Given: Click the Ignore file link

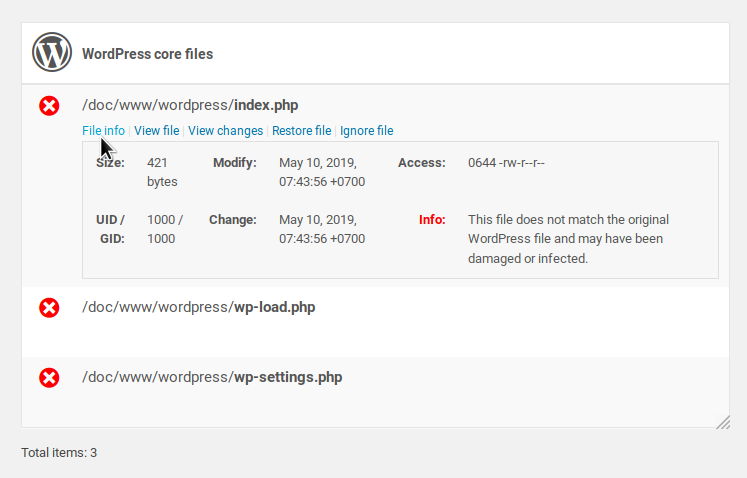Looking at the screenshot, I should tap(367, 131).
